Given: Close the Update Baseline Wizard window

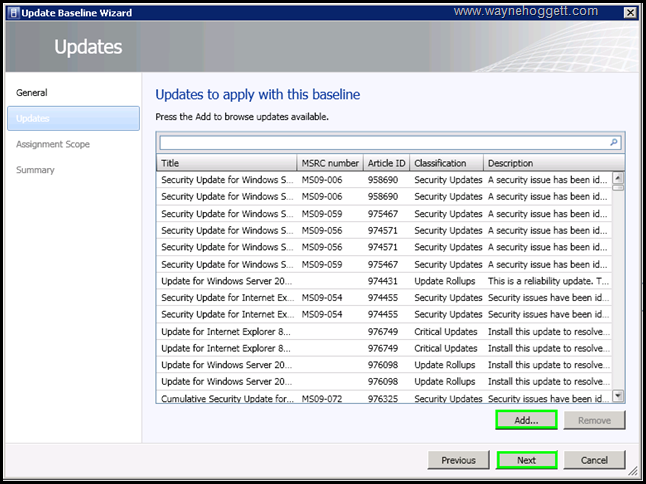Looking at the screenshot, I should click(630, 12).
